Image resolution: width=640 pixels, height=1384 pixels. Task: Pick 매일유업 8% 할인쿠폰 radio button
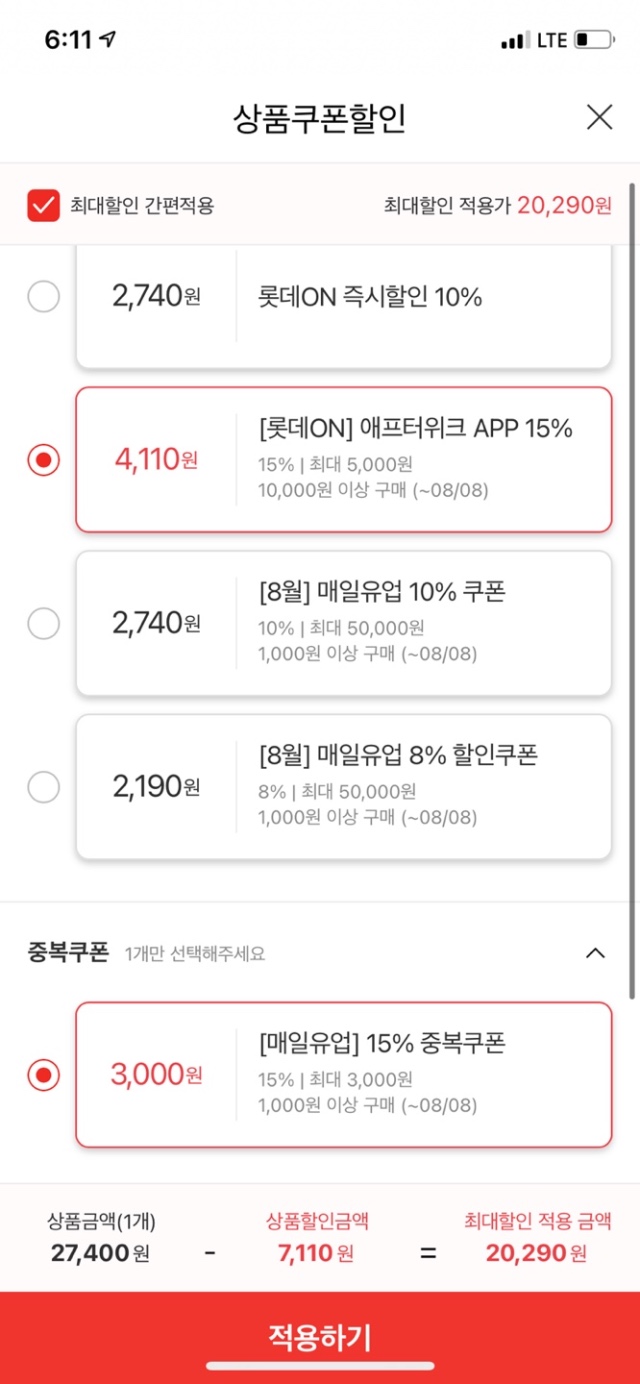[x=43, y=787]
